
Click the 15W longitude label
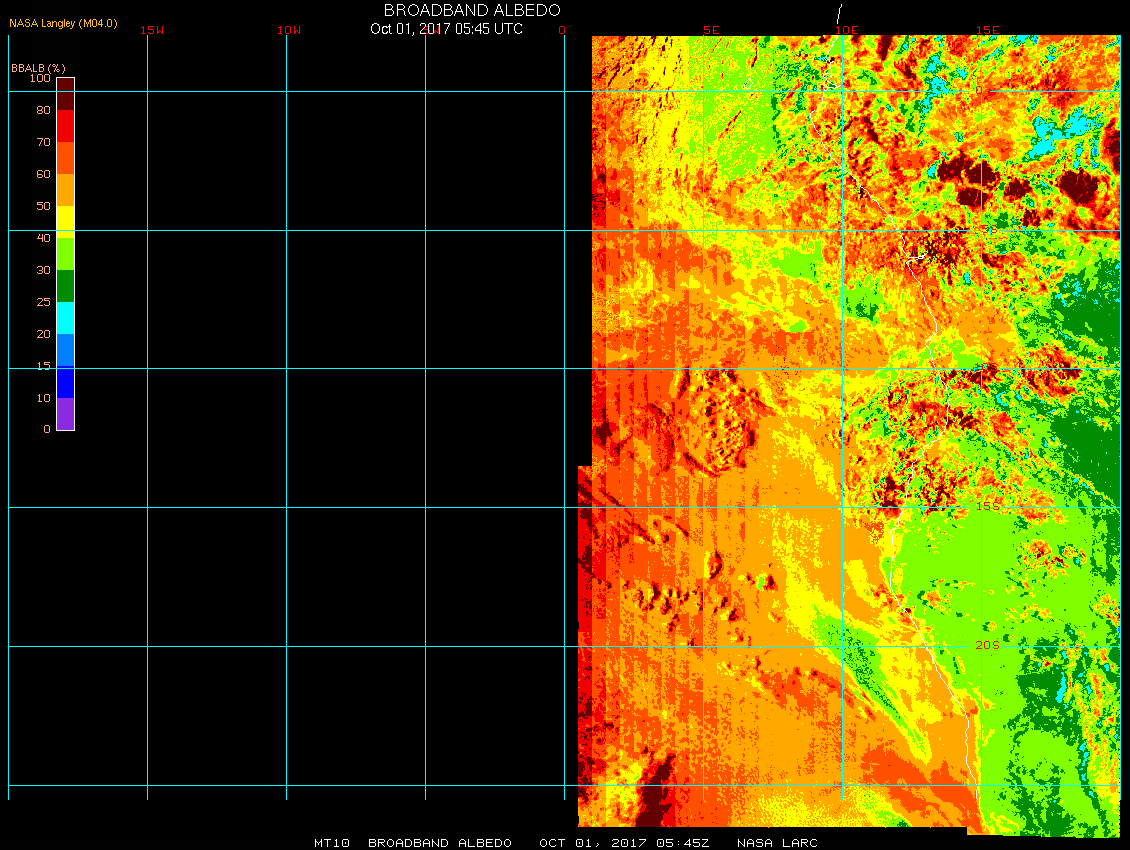(x=152, y=30)
